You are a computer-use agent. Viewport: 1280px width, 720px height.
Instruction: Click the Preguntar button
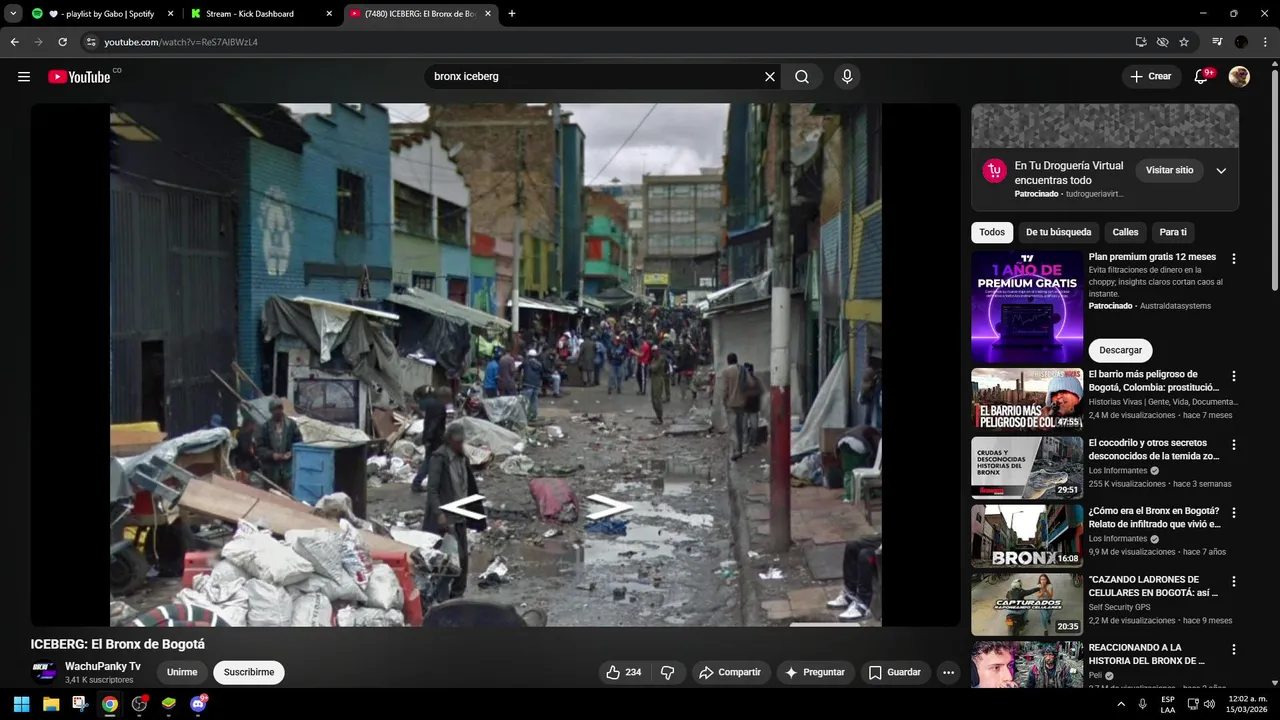(815, 673)
